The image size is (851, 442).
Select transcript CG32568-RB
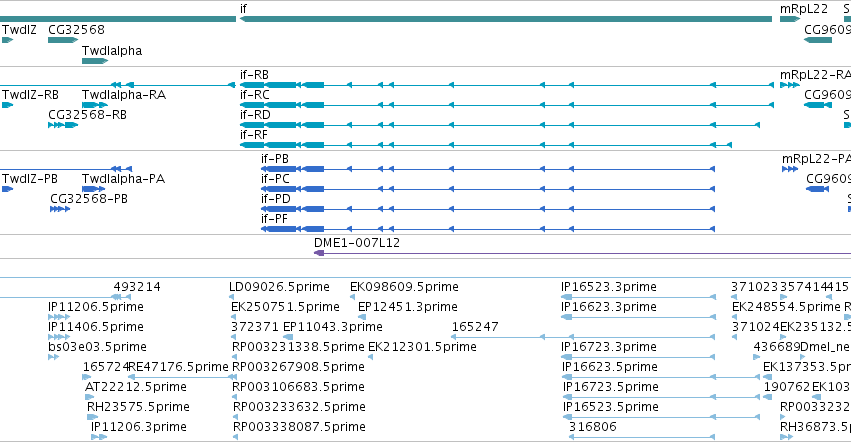click(63, 125)
